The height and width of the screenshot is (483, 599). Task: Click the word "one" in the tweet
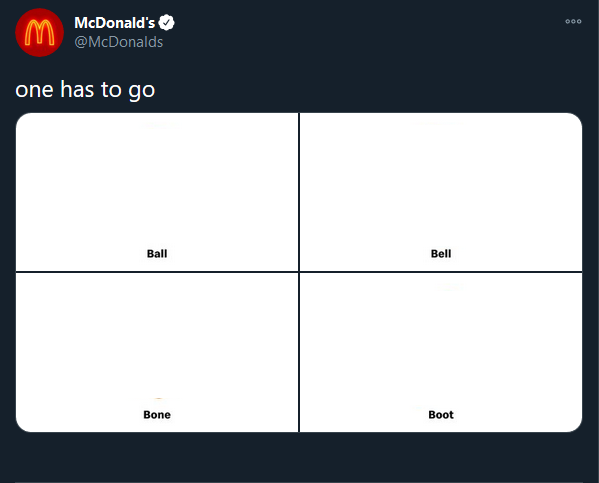[34, 91]
